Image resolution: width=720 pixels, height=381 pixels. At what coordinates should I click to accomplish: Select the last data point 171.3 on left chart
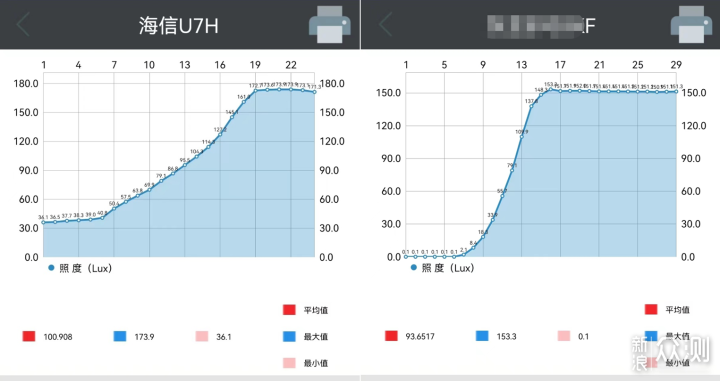pyautogui.click(x=315, y=92)
